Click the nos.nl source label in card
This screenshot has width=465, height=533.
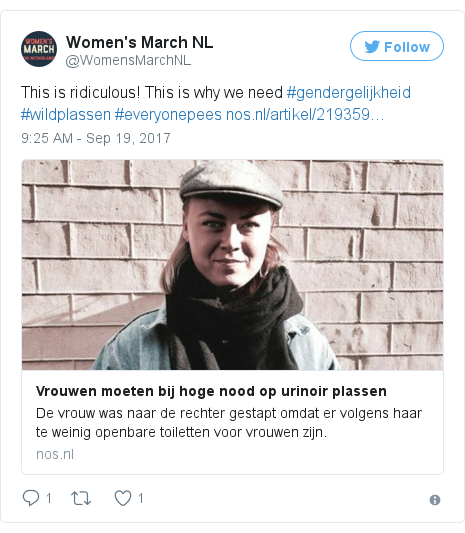click(55, 454)
